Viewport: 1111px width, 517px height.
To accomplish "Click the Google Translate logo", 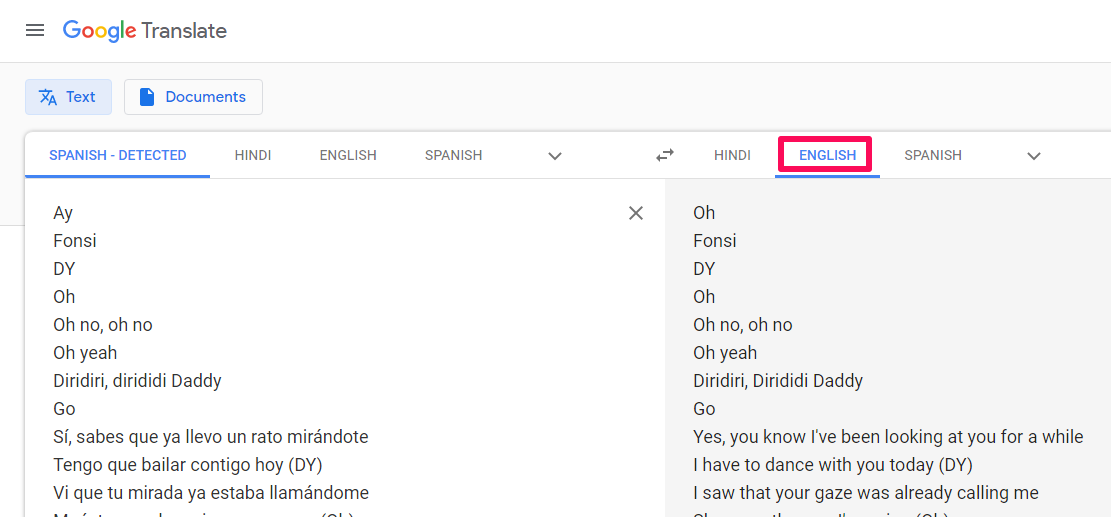I will click(x=145, y=31).
